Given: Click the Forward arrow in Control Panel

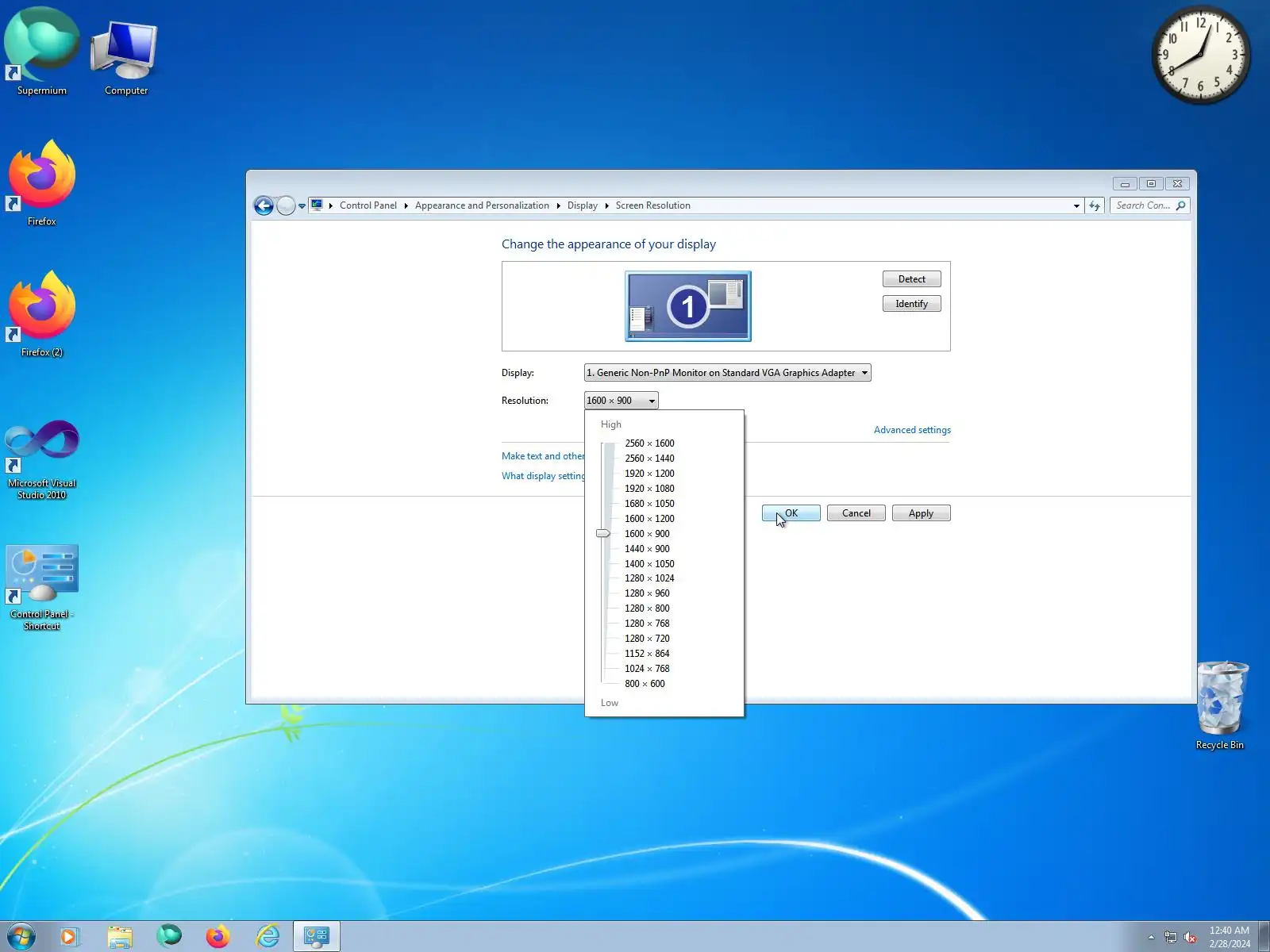Looking at the screenshot, I should tap(286, 206).
